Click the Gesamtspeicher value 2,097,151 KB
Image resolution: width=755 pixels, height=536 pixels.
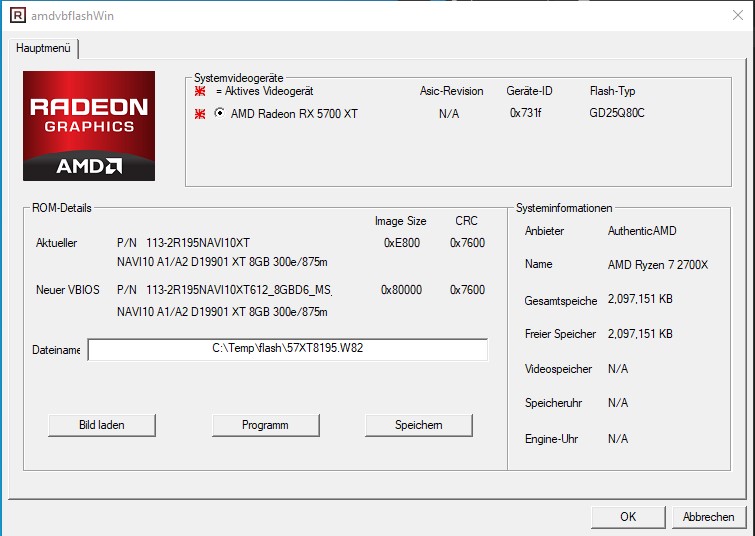click(x=640, y=299)
